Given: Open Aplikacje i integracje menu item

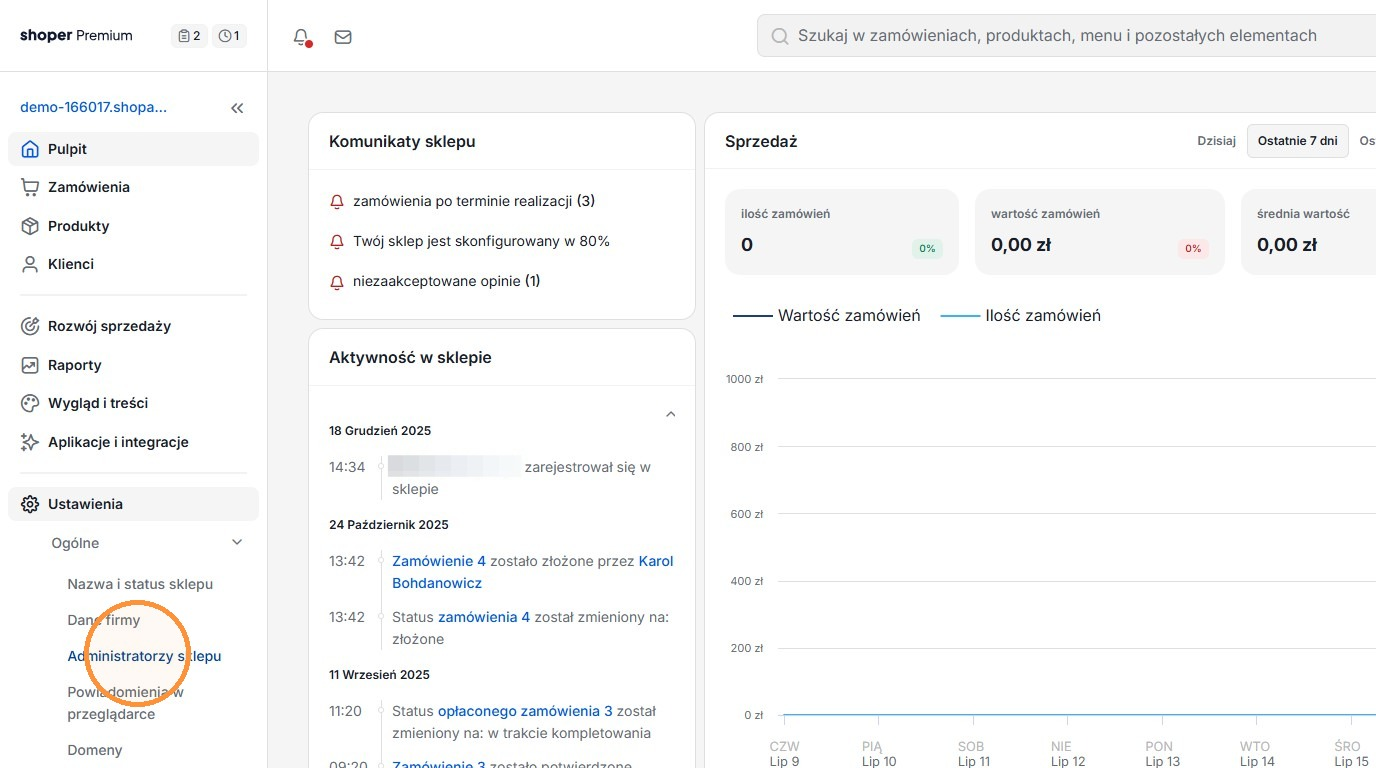Looking at the screenshot, I should 134,442.
